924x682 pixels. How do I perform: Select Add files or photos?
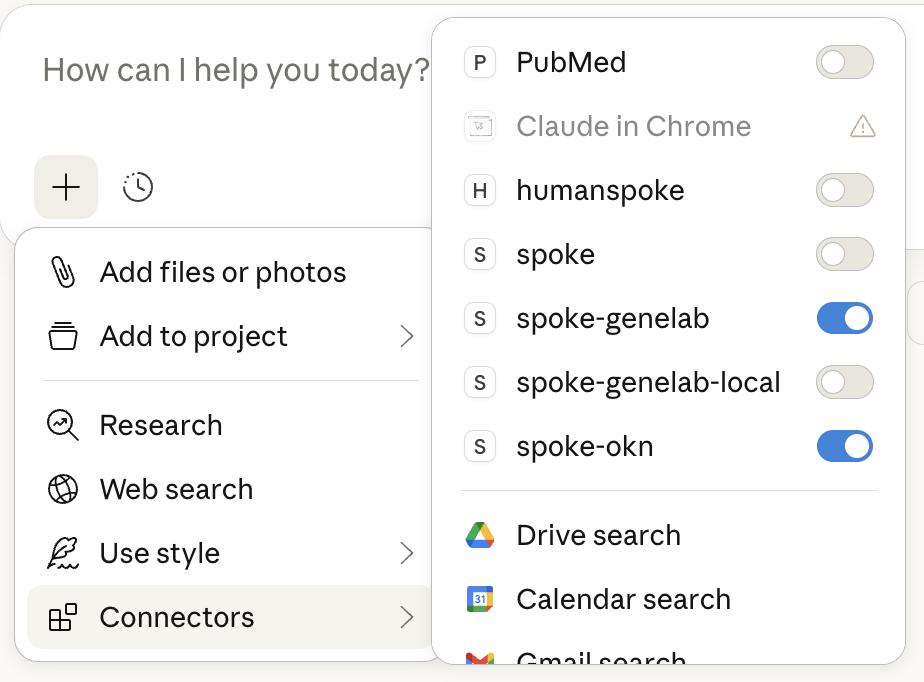coord(223,272)
